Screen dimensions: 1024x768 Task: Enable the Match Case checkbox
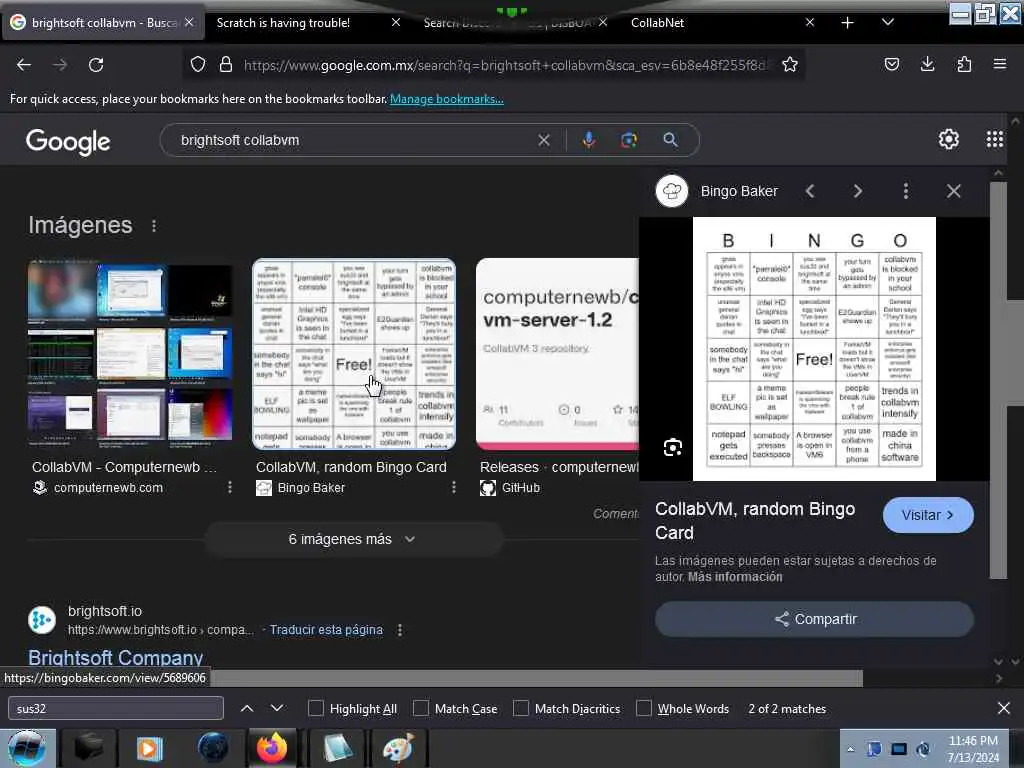click(x=421, y=709)
